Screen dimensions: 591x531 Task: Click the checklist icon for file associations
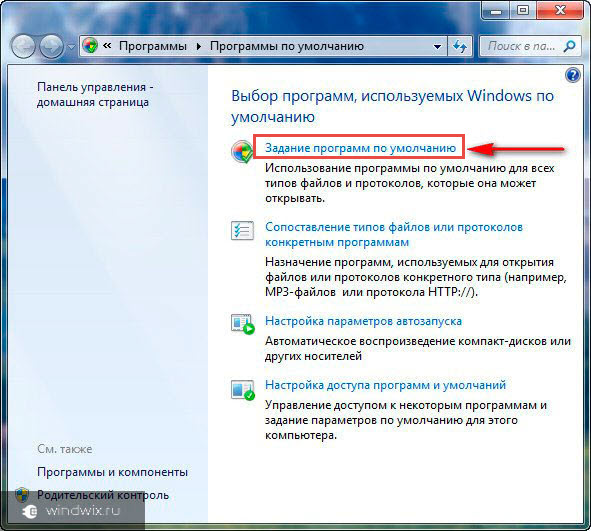click(x=242, y=231)
